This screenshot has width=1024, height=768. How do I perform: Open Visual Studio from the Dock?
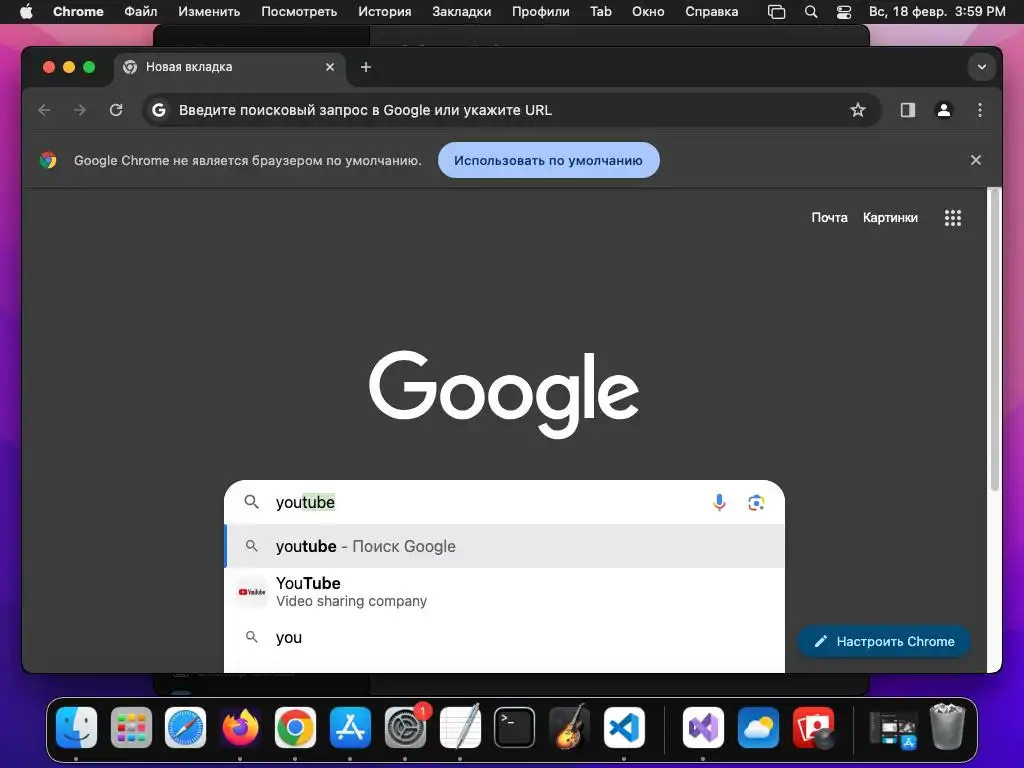703,728
